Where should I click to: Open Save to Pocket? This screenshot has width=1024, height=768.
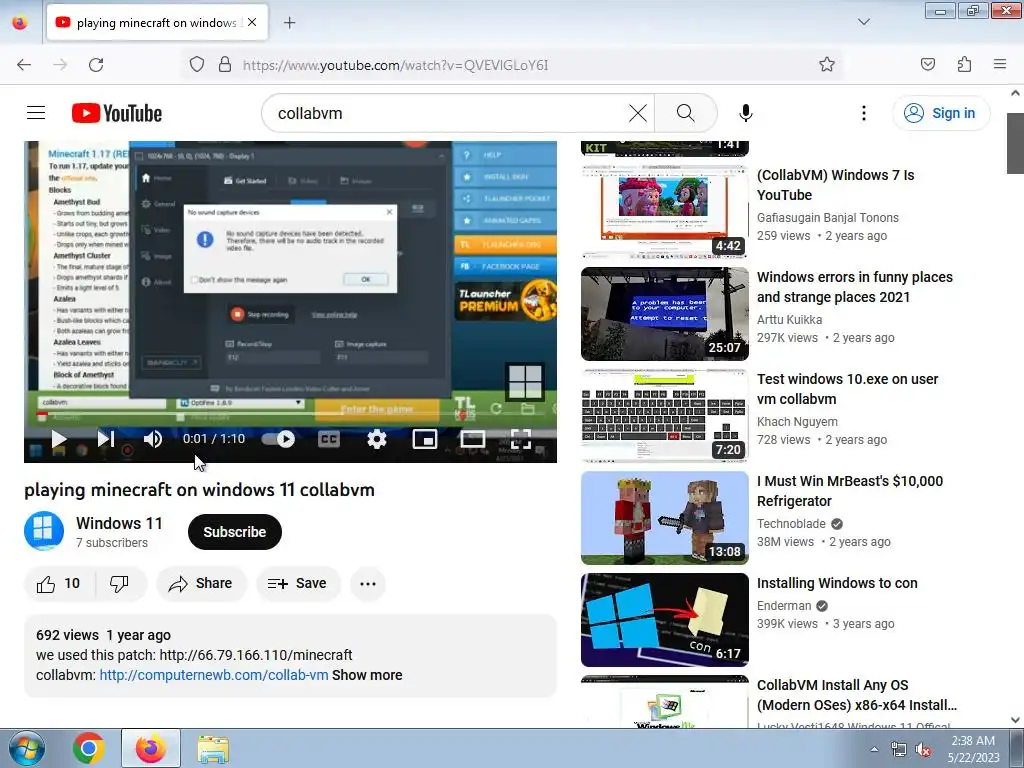click(x=927, y=64)
